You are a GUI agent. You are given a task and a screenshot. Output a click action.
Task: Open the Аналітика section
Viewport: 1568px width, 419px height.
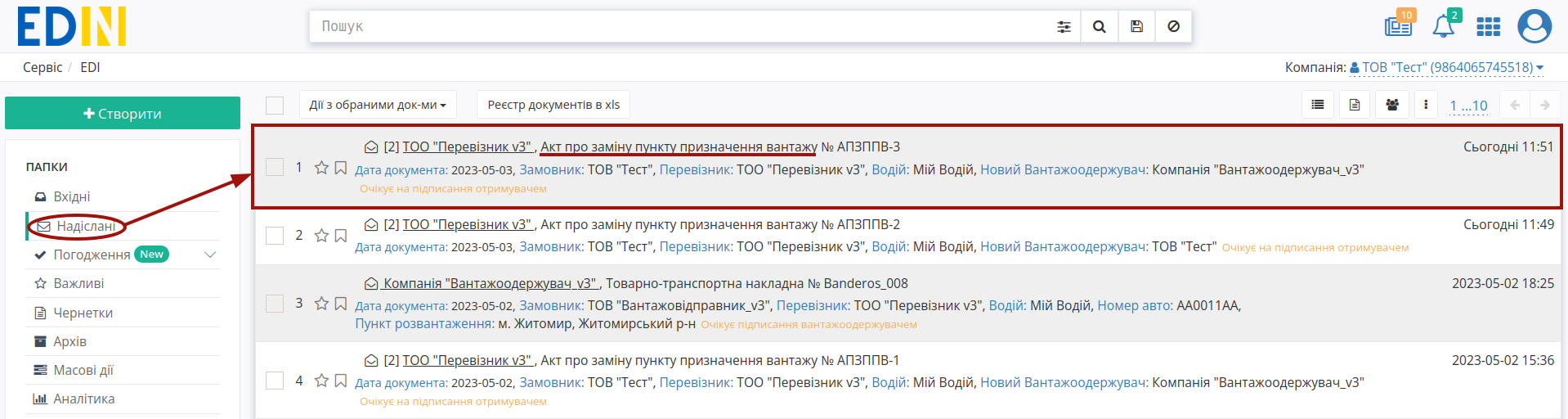point(83,399)
